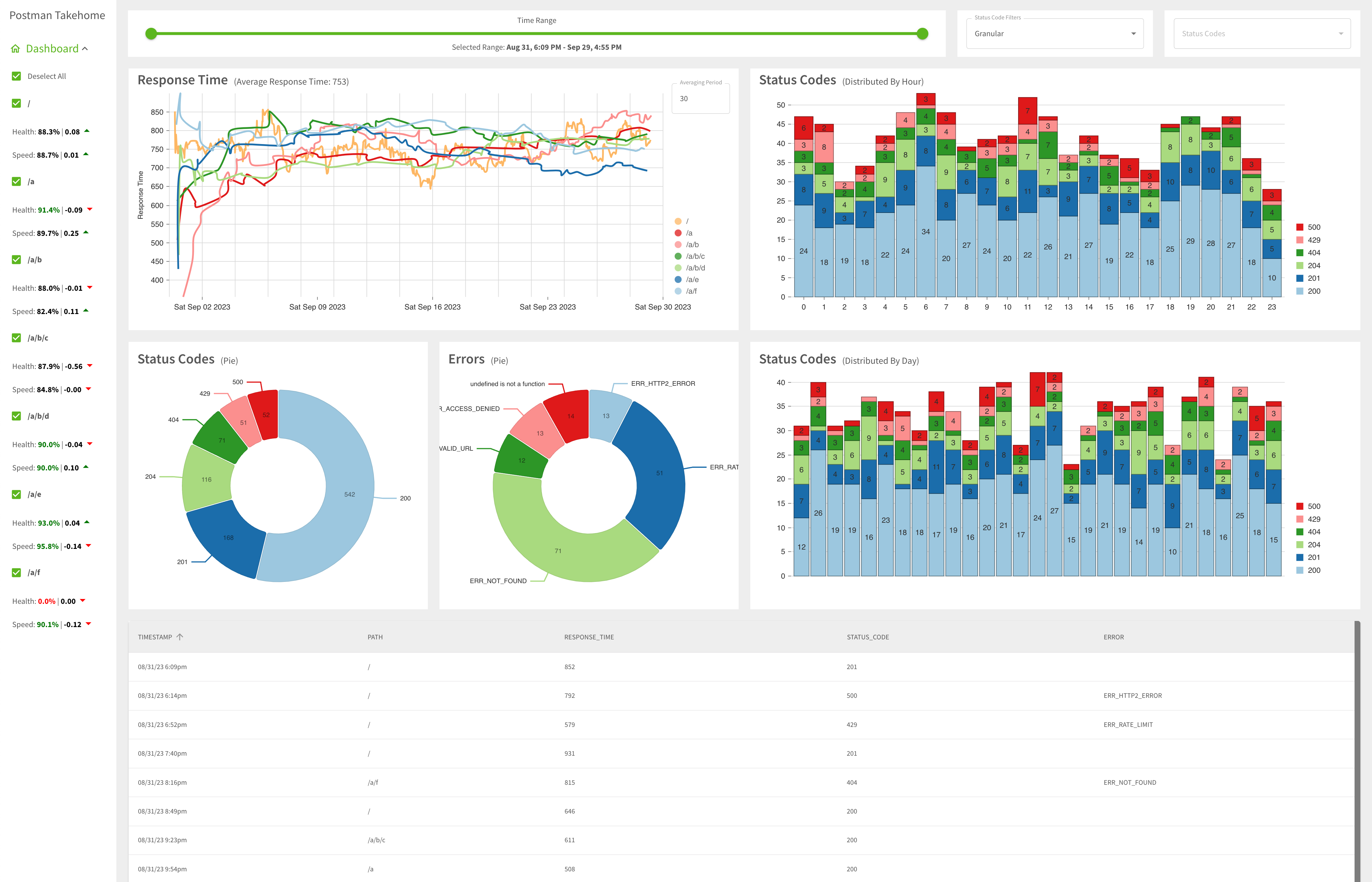
Task: Sort table by RESPONSE_TIME column header
Action: pos(589,637)
